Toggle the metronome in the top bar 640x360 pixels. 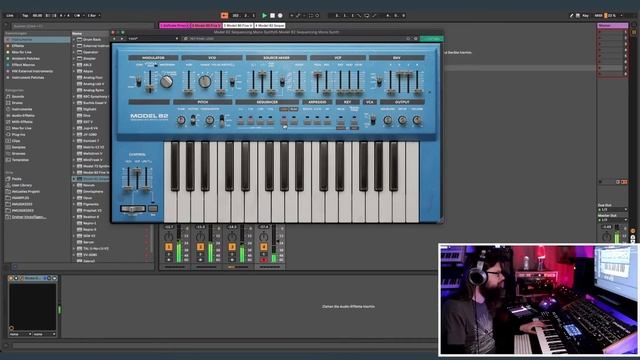(77, 16)
